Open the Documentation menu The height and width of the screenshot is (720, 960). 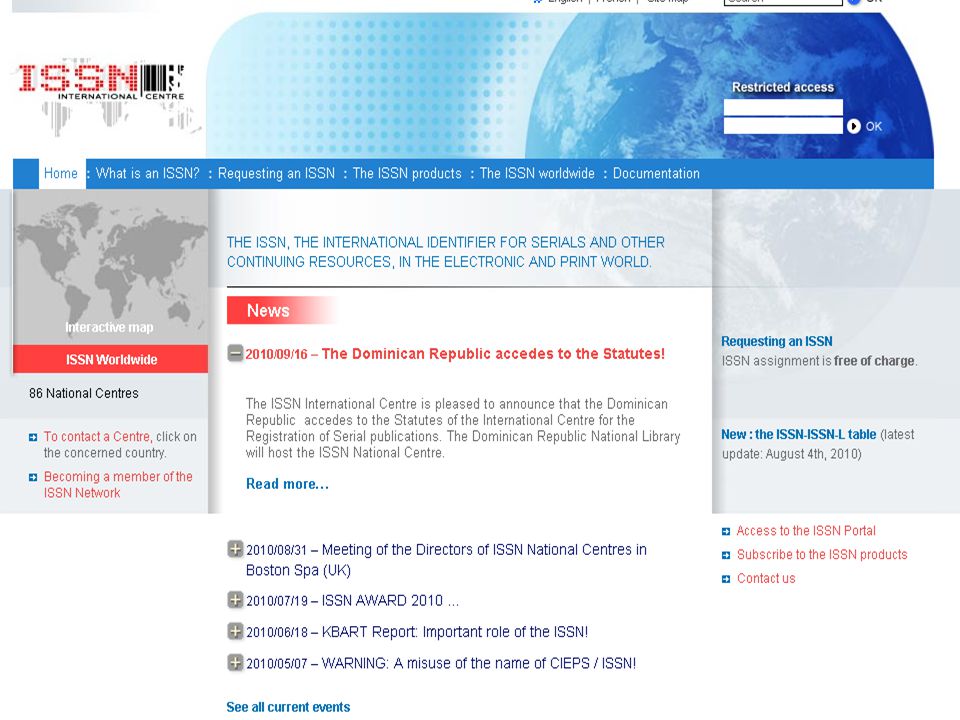click(x=656, y=173)
